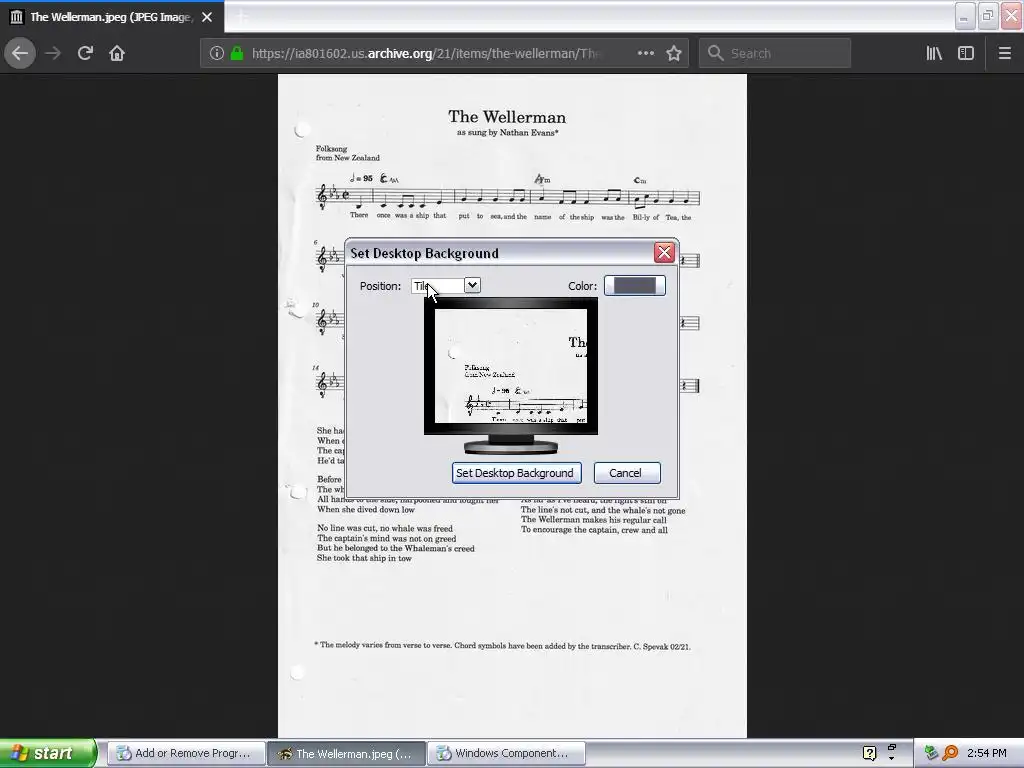Open page actions three-dot menu
The height and width of the screenshot is (768, 1024).
[646, 53]
